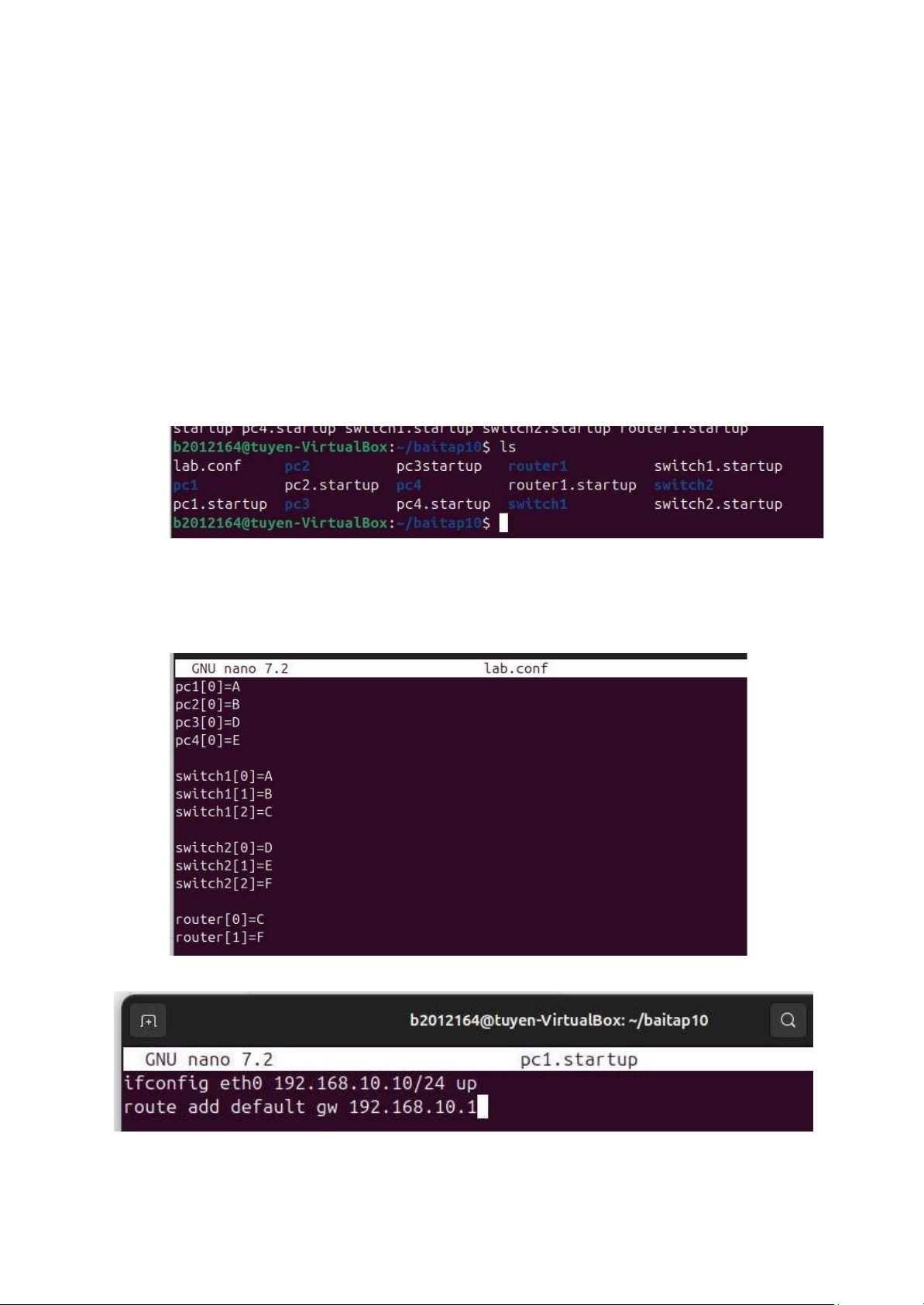Image resolution: width=924 pixels, height=1305 pixels.
Task: Select switch1.startup in the listing
Action: [x=718, y=465]
